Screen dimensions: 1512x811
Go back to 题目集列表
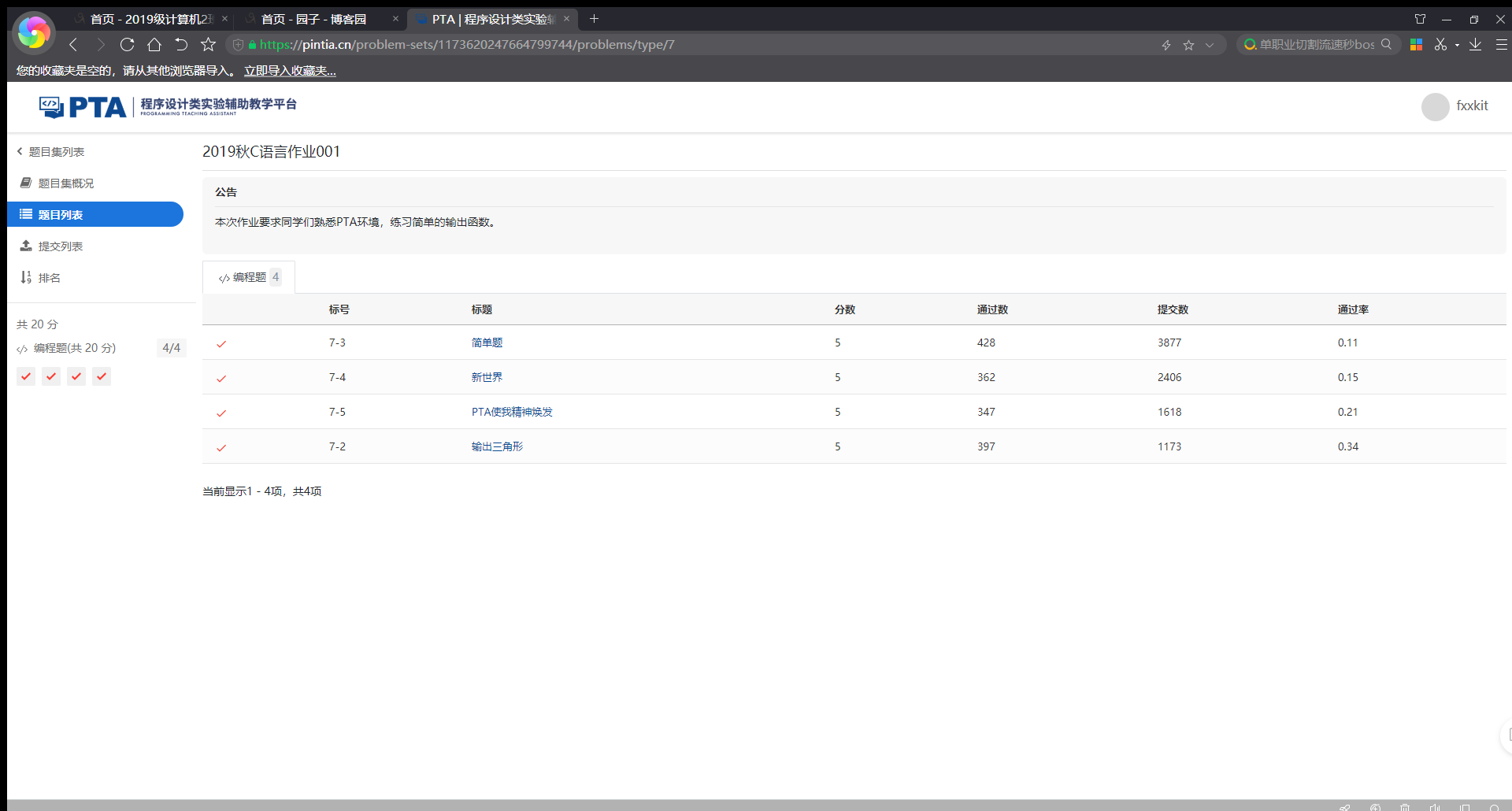pos(50,152)
